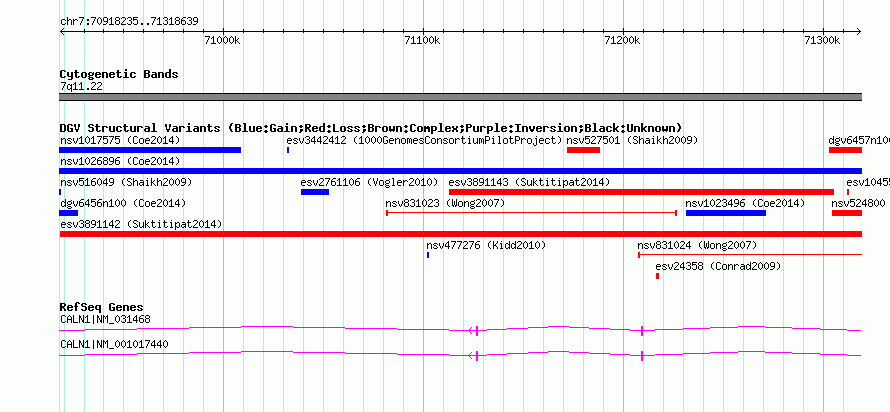Click the esv2761106 blue gain bar
This screenshot has height=412, width=890.
click(x=314, y=192)
